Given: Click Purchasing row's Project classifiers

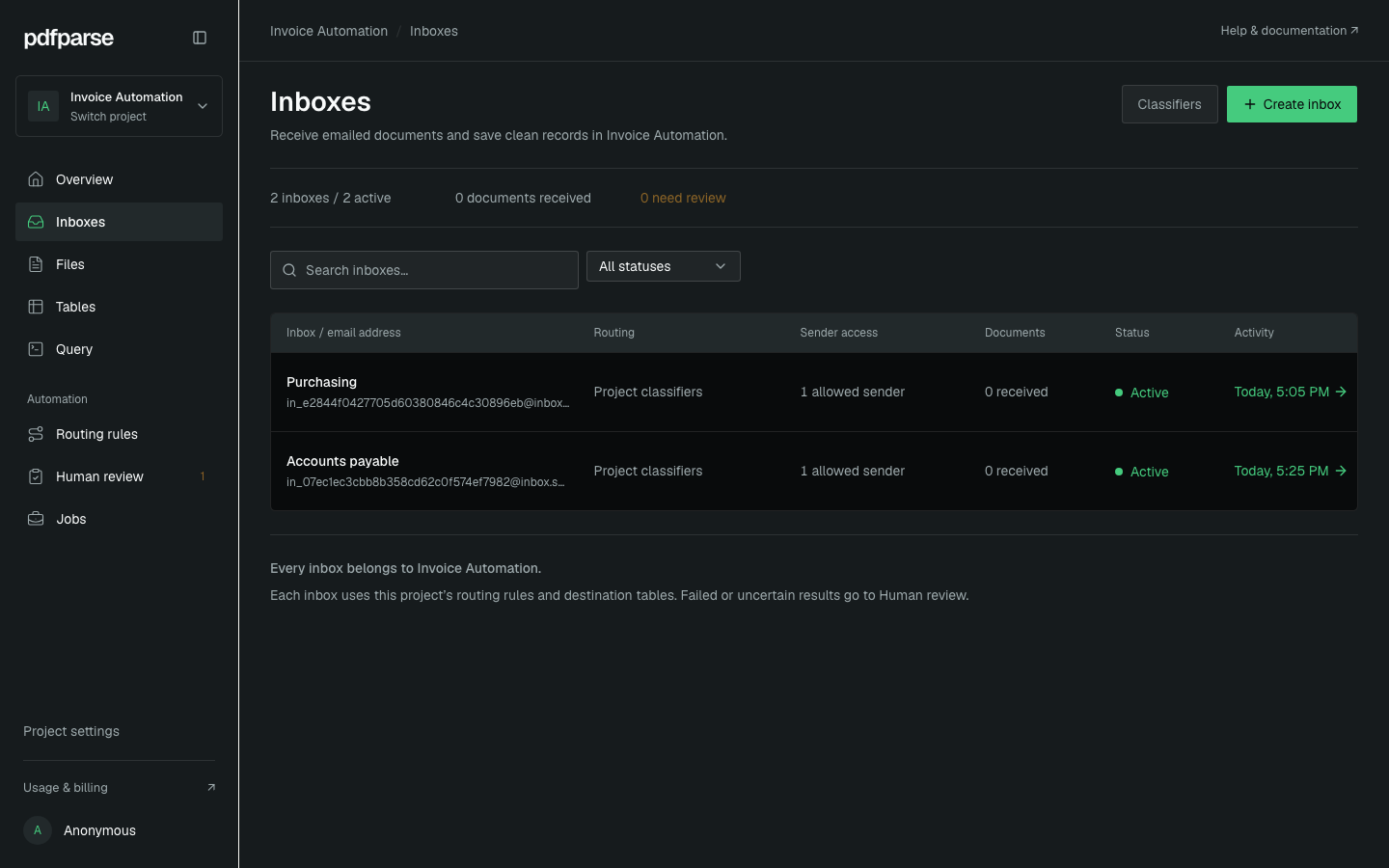Looking at the screenshot, I should coord(648,392).
